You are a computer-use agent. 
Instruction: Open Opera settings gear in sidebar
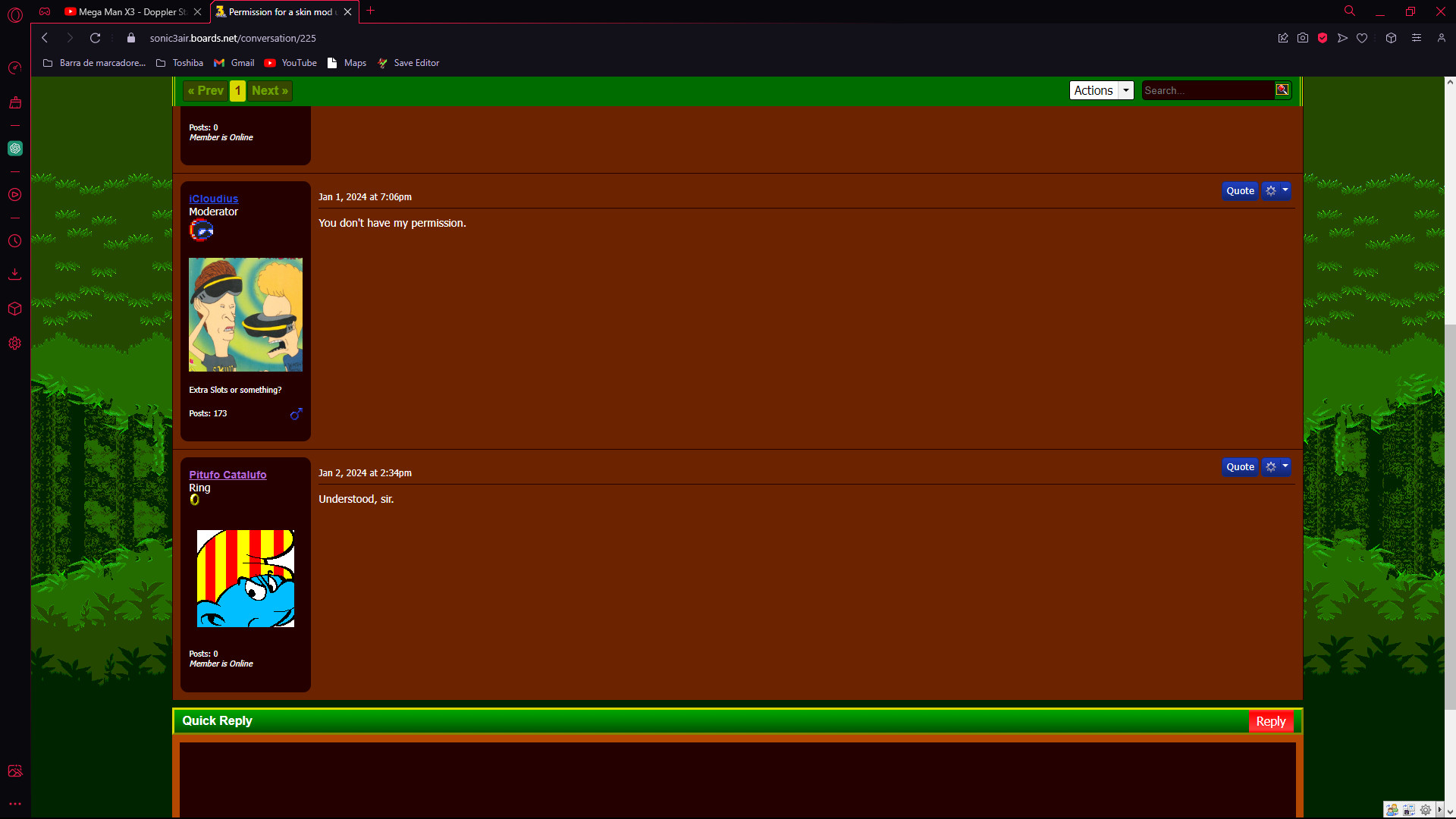point(15,344)
